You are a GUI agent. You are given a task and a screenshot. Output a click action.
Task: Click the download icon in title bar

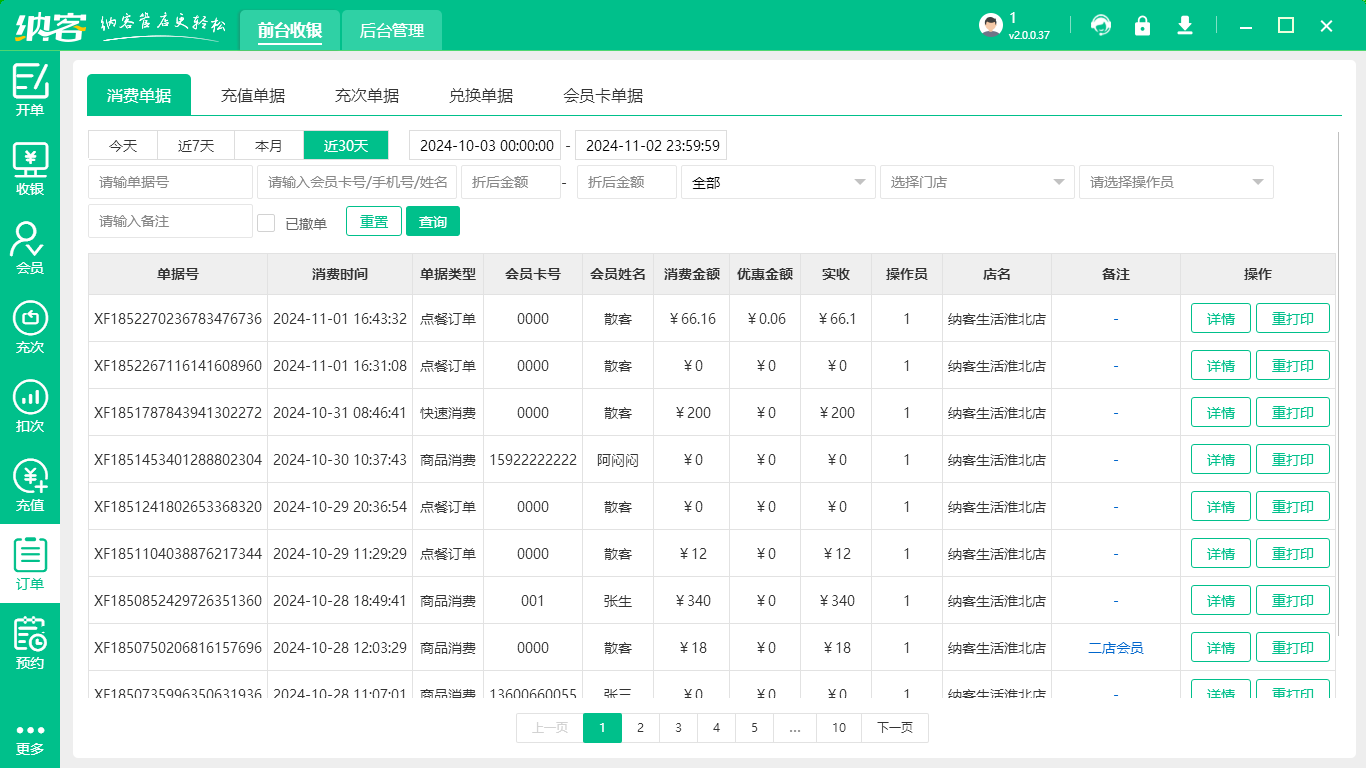[x=1185, y=26]
